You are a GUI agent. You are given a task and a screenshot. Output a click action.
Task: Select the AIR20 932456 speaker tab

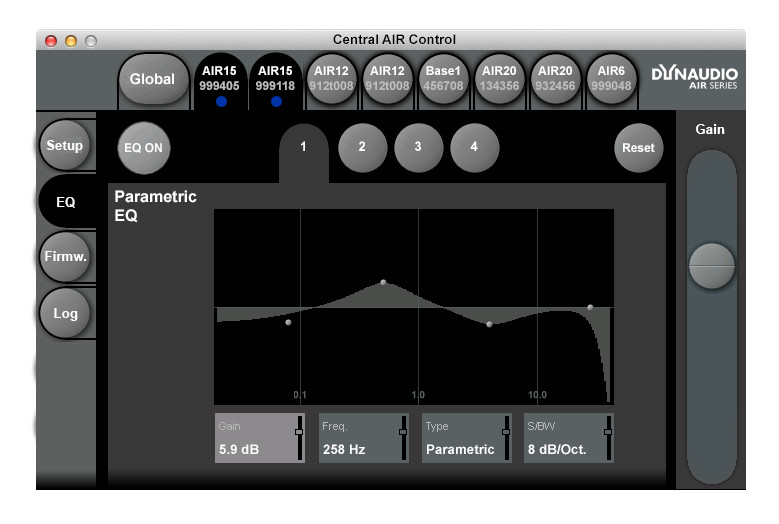click(x=555, y=79)
